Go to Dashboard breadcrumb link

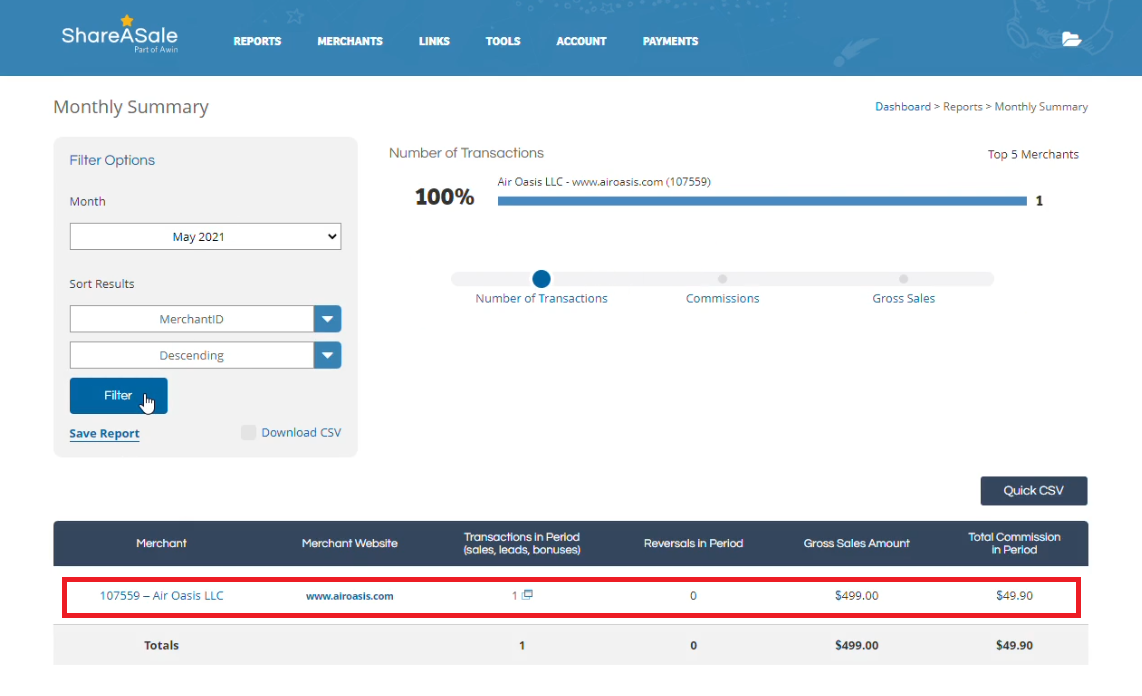tap(902, 106)
